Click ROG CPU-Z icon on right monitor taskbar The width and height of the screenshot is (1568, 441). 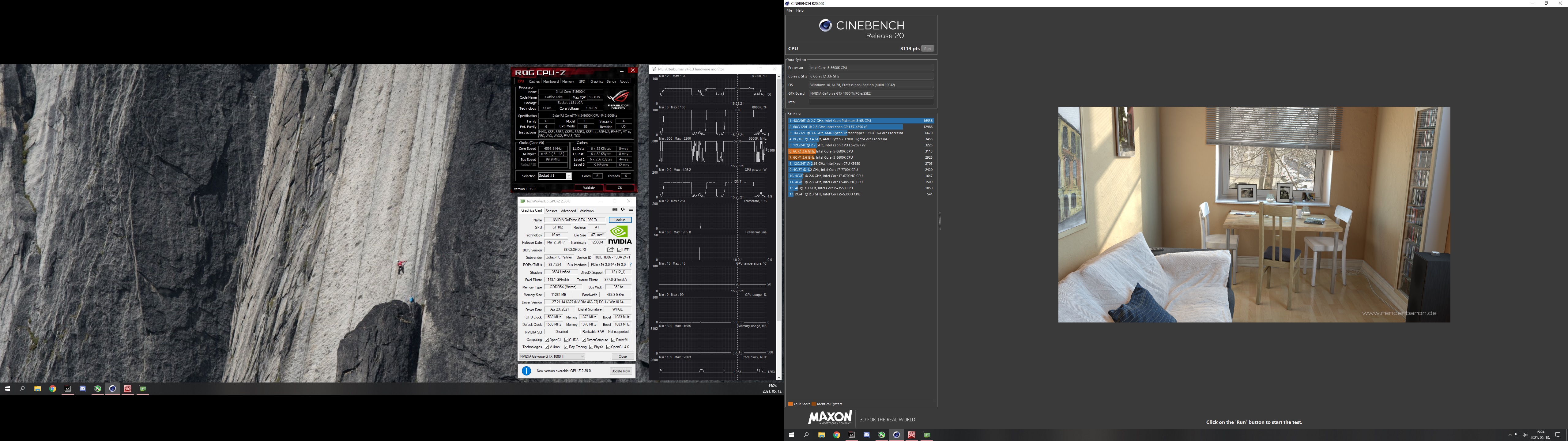pos(911,435)
